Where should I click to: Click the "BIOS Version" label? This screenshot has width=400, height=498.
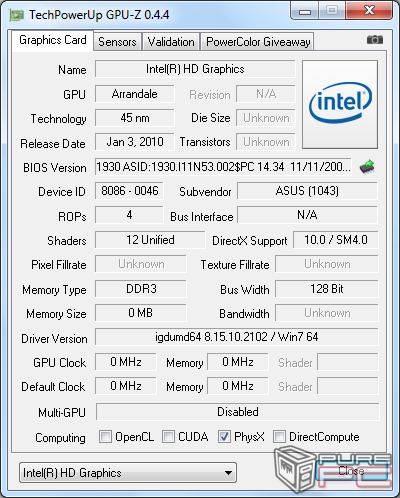click(55, 168)
